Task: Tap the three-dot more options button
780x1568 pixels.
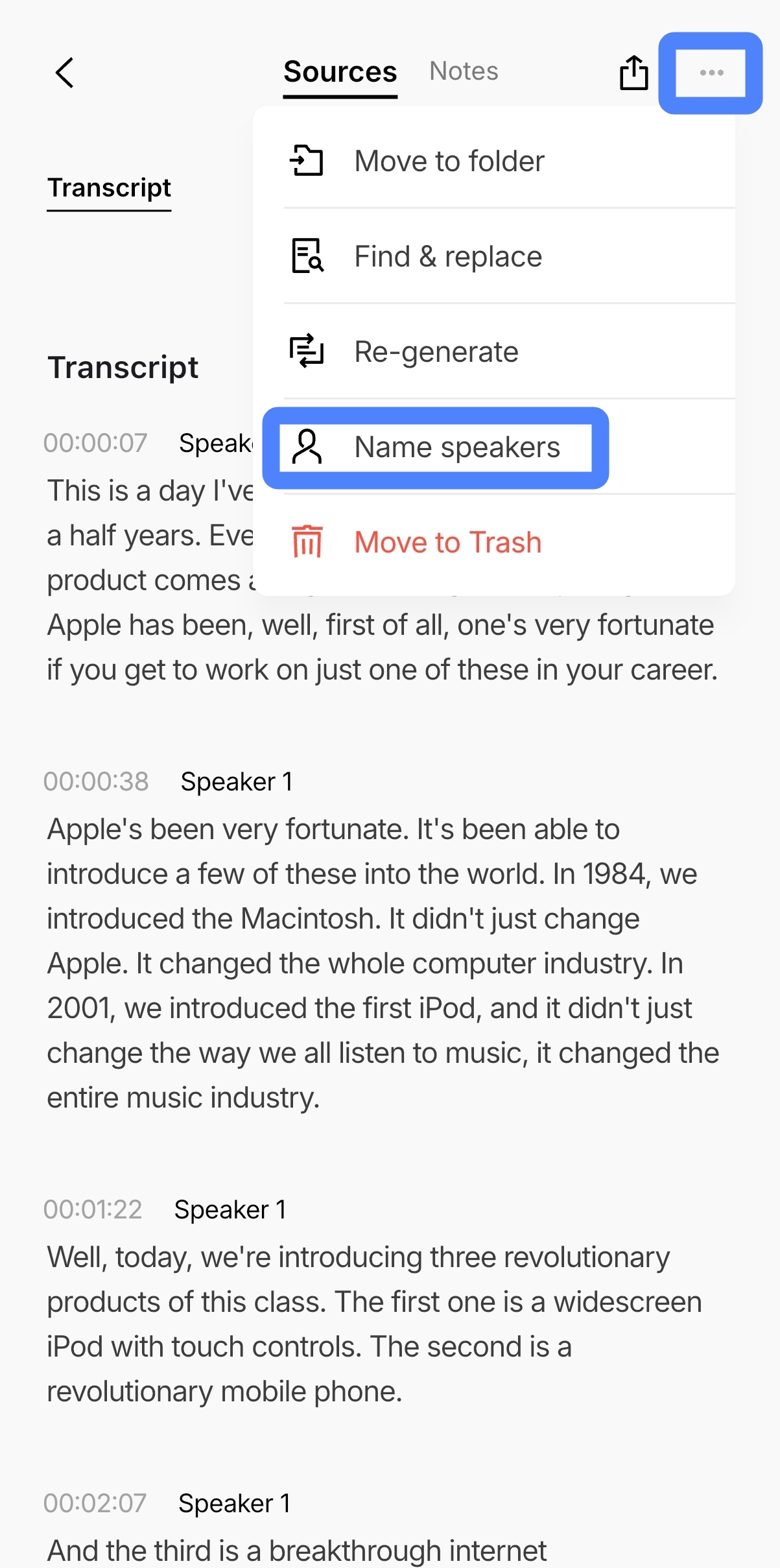Action: coord(711,73)
